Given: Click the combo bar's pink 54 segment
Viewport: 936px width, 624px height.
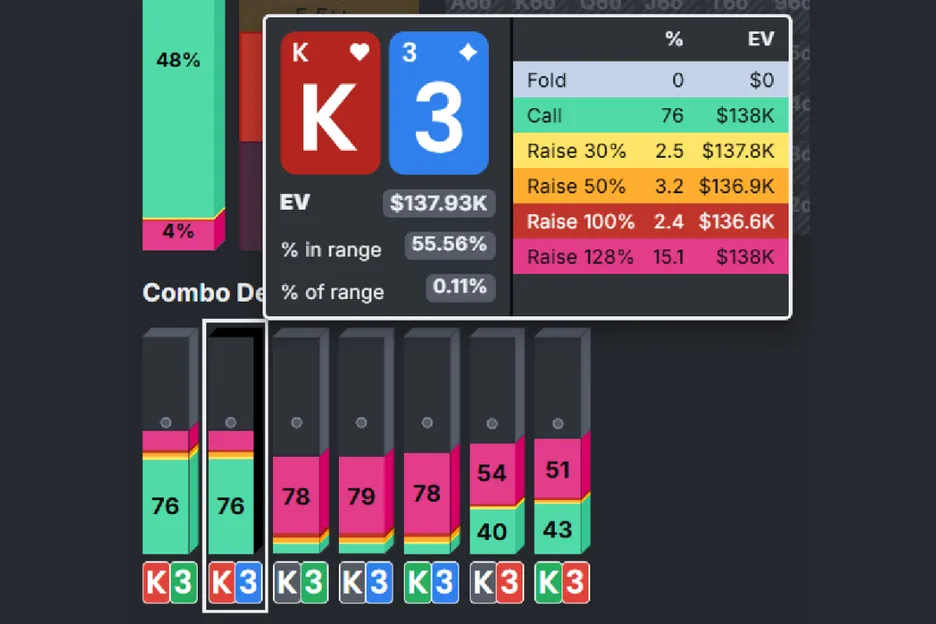Looking at the screenshot, I should [x=491, y=472].
